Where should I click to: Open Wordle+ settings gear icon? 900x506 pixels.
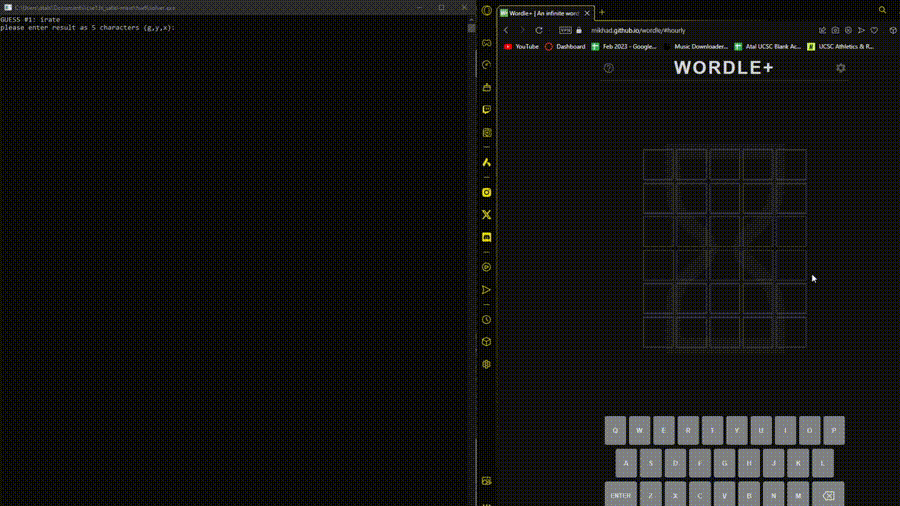tap(841, 68)
